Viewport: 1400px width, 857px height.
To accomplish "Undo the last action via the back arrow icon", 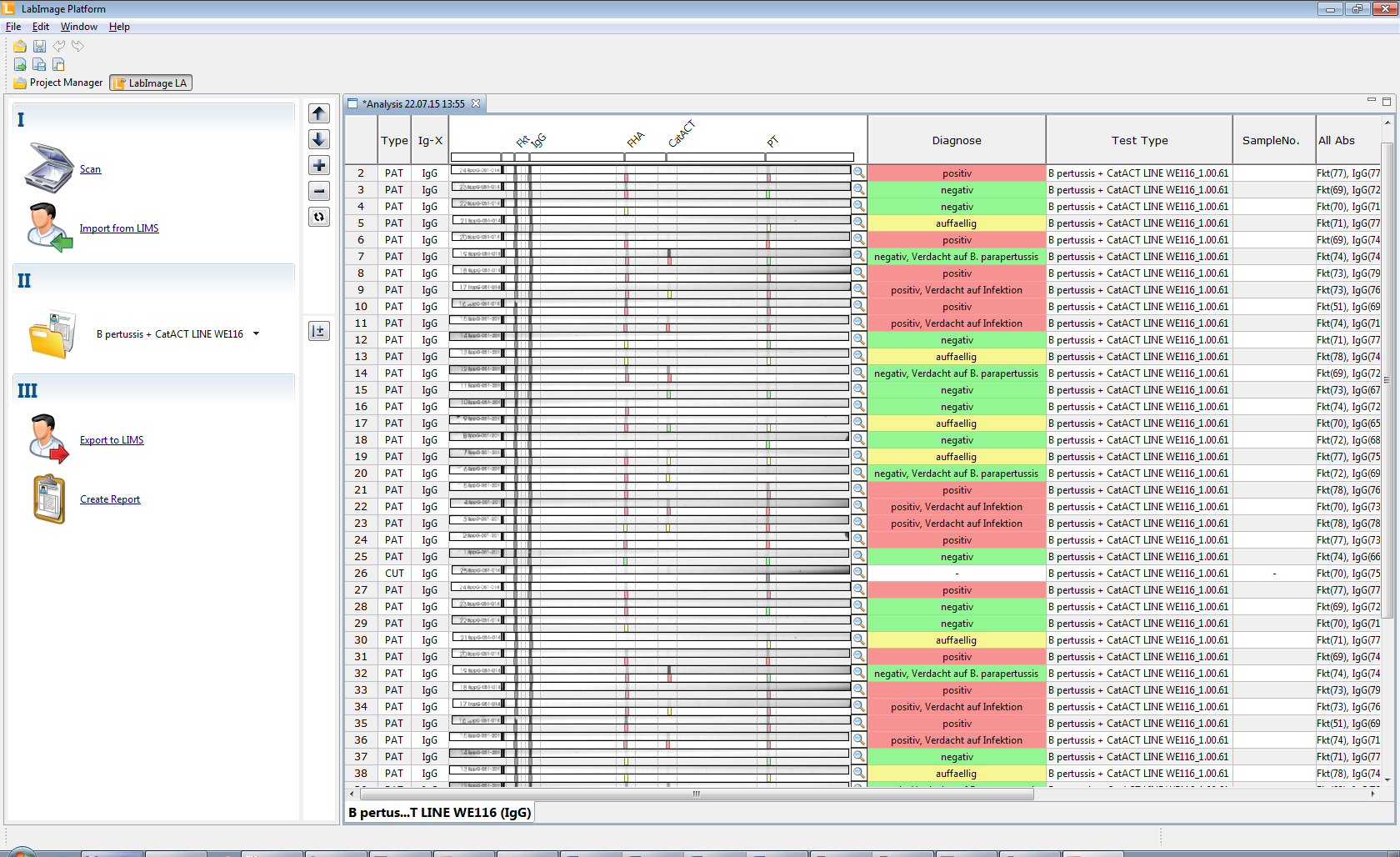I will pyautogui.click(x=58, y=46).
